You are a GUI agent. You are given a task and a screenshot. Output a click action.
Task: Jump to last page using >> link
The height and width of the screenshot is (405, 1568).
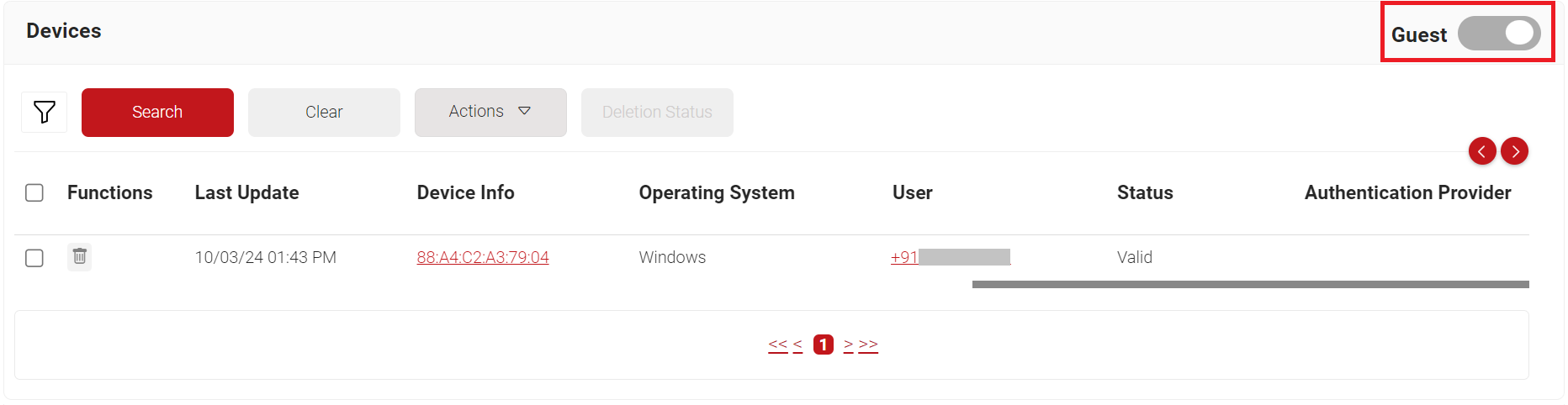(868, 345)
